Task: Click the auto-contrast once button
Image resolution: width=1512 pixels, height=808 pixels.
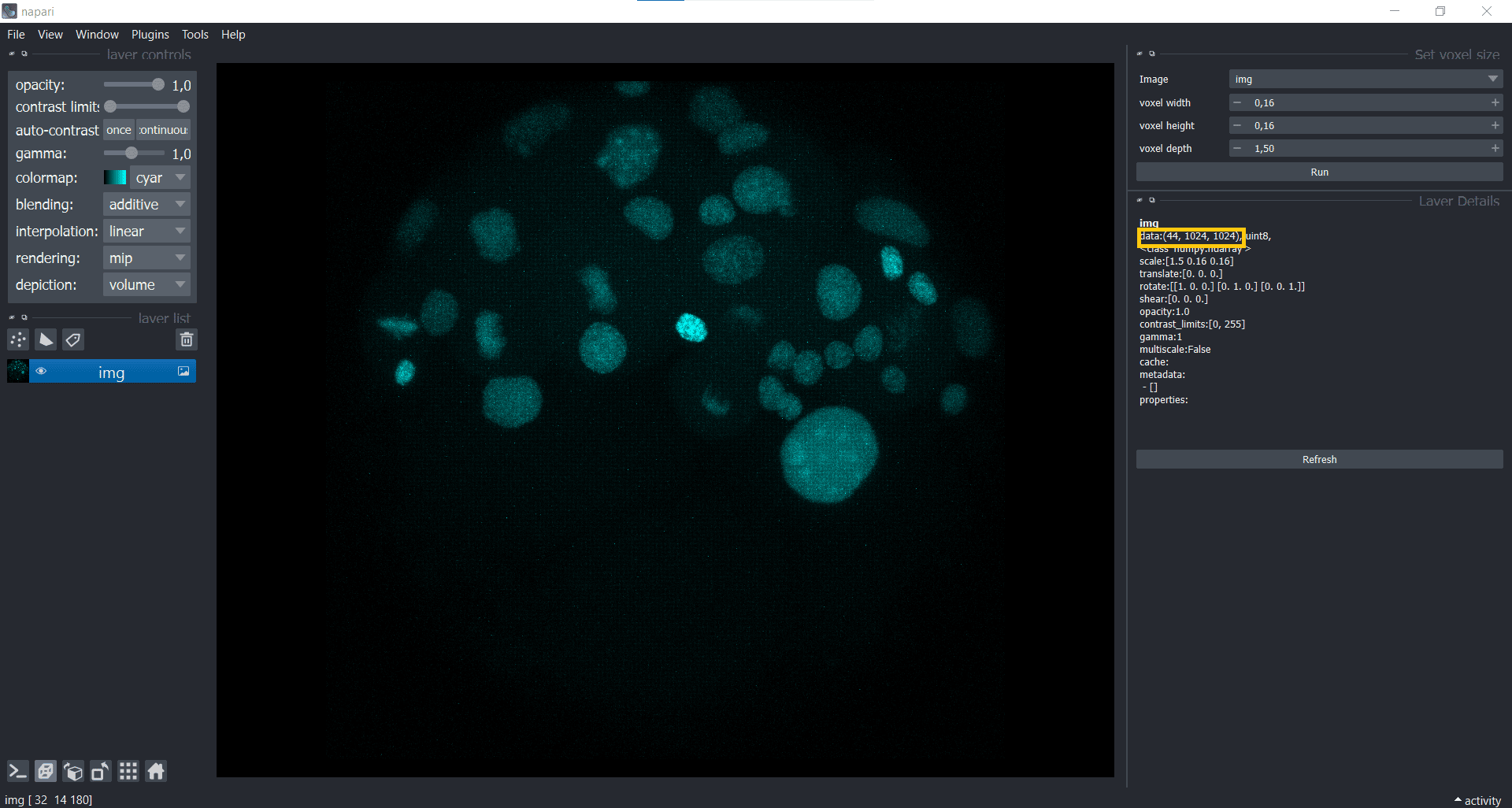Action: tap(119, 130)
